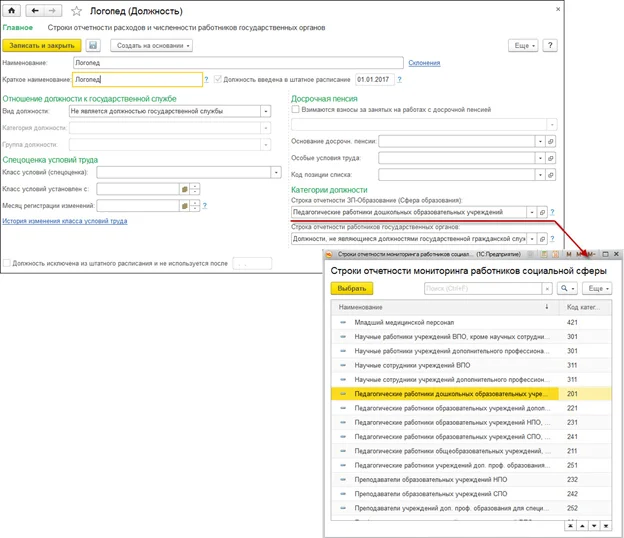Move up one row arrow in popup

(x=582, y=526)
